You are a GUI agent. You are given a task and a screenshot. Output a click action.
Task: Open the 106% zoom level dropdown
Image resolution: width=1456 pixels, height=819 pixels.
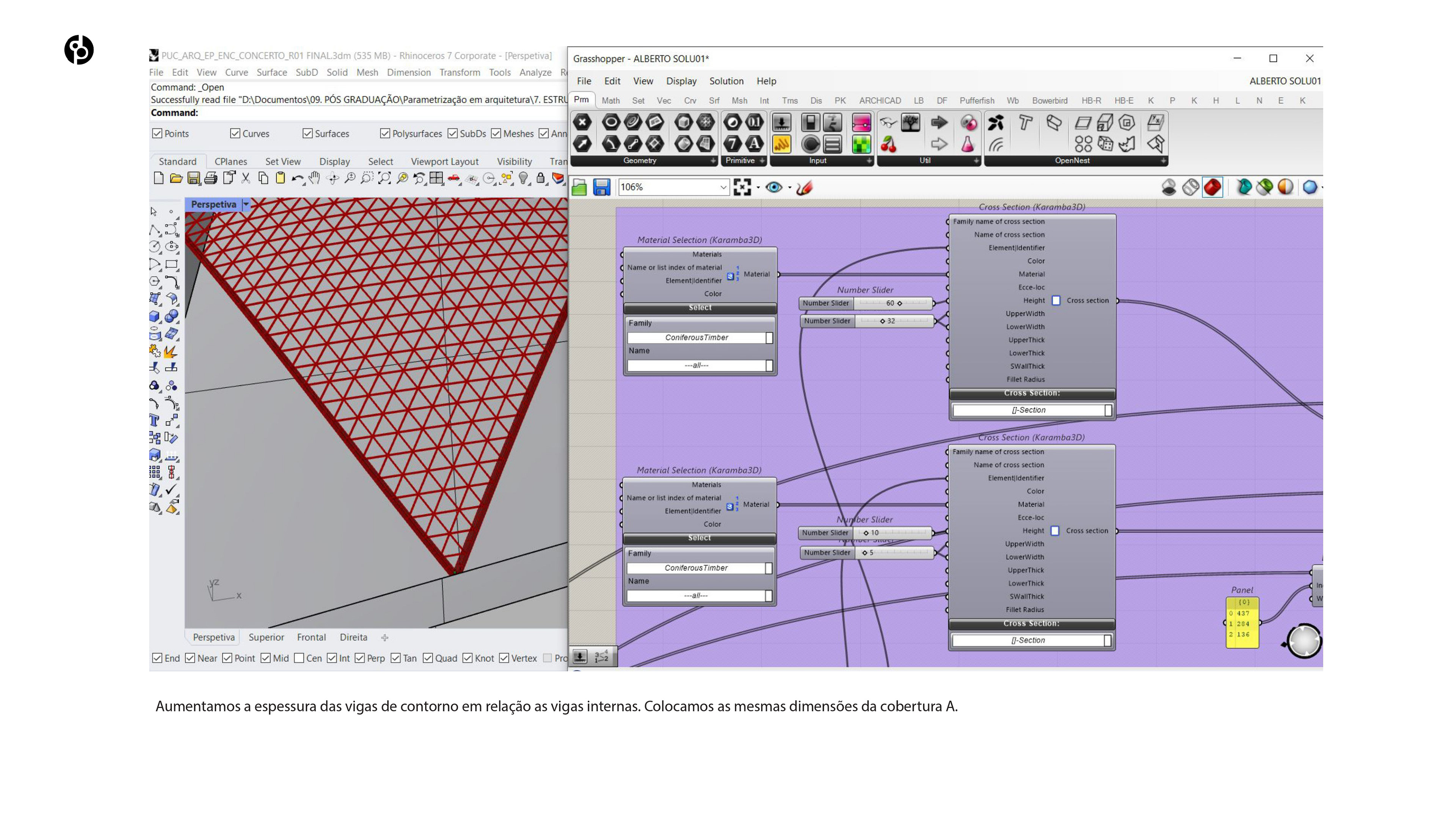[723, 187]
